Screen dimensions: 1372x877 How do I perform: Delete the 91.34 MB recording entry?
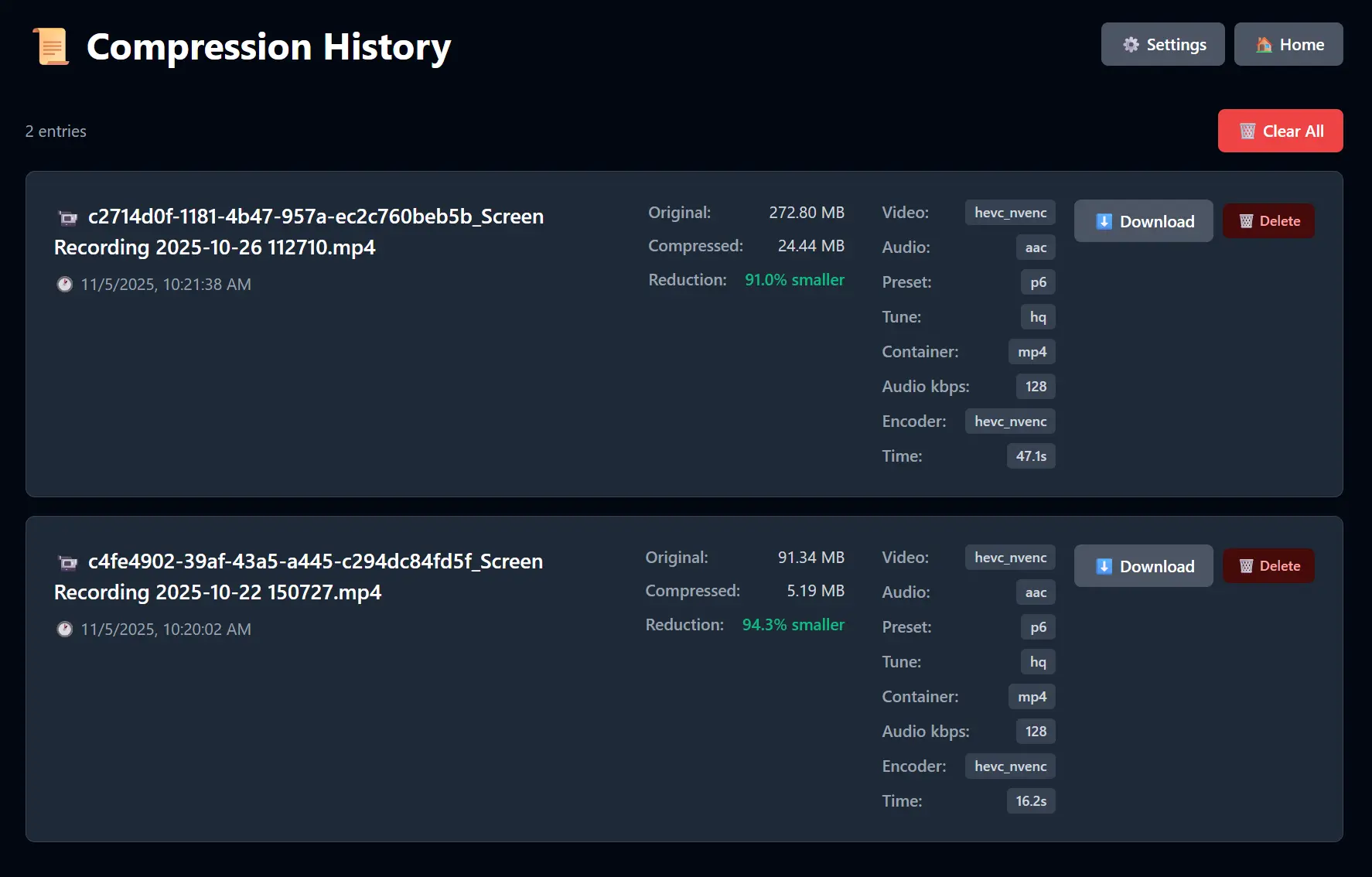click(1268, 566)
